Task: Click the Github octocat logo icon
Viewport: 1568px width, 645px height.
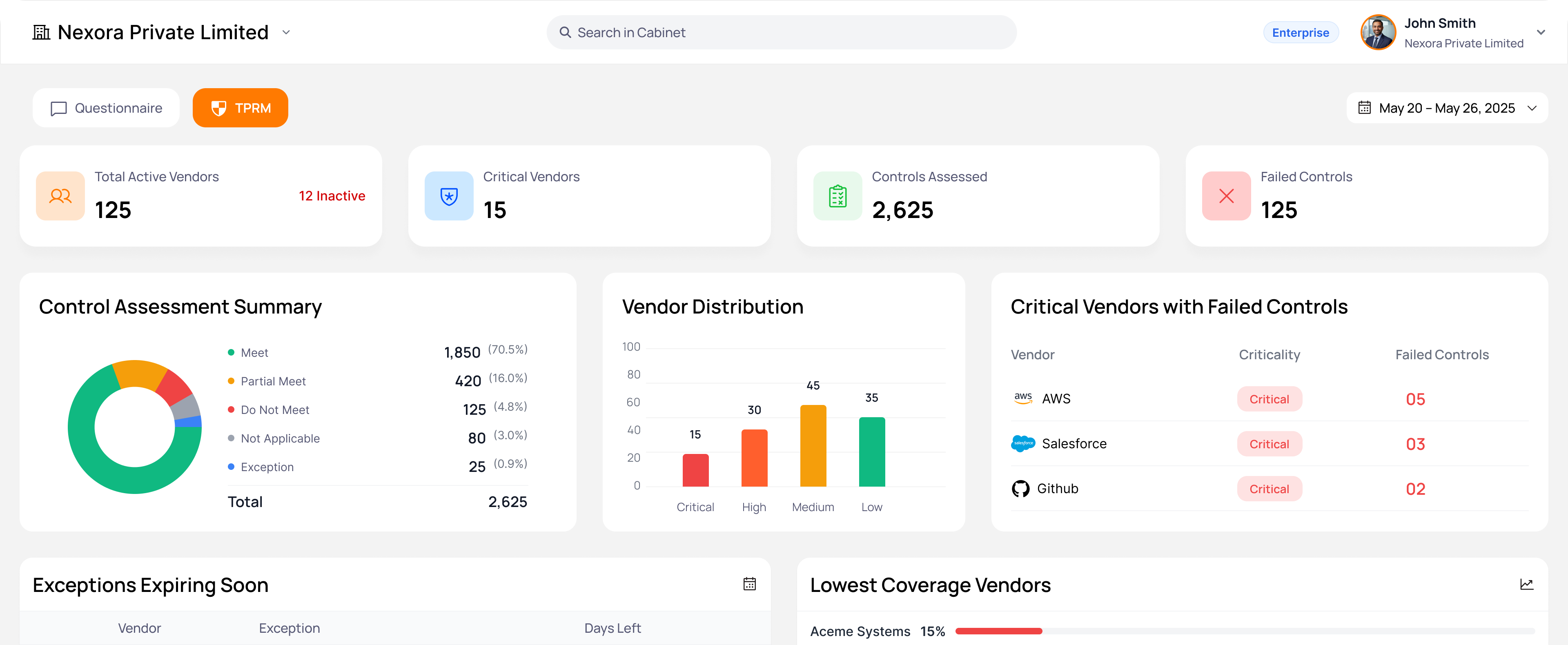Action: (1020, 489)
